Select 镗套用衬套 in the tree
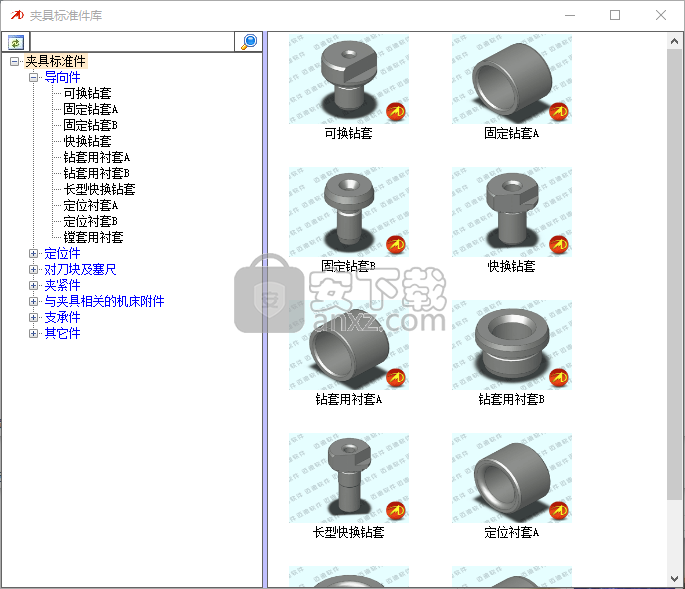 click(93, 237)
